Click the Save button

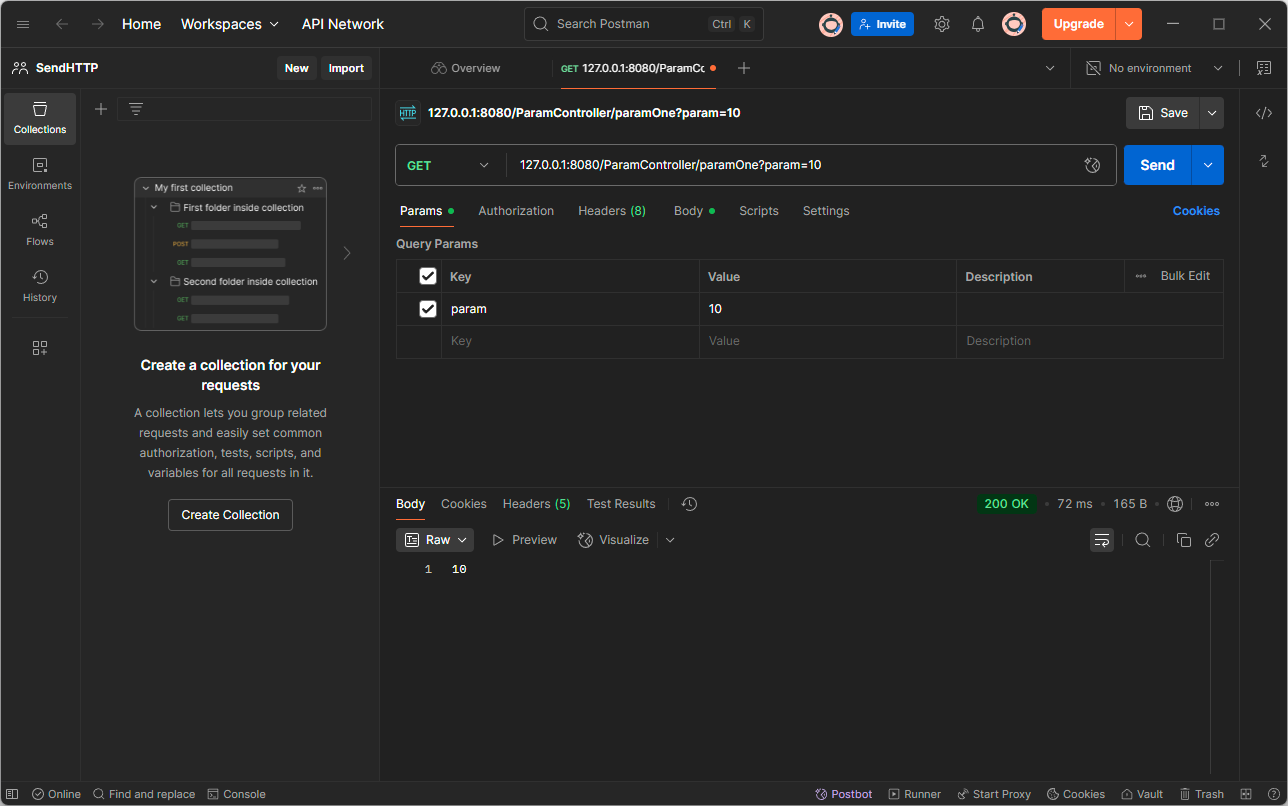pyautogui.click(x=1163, y=113)
